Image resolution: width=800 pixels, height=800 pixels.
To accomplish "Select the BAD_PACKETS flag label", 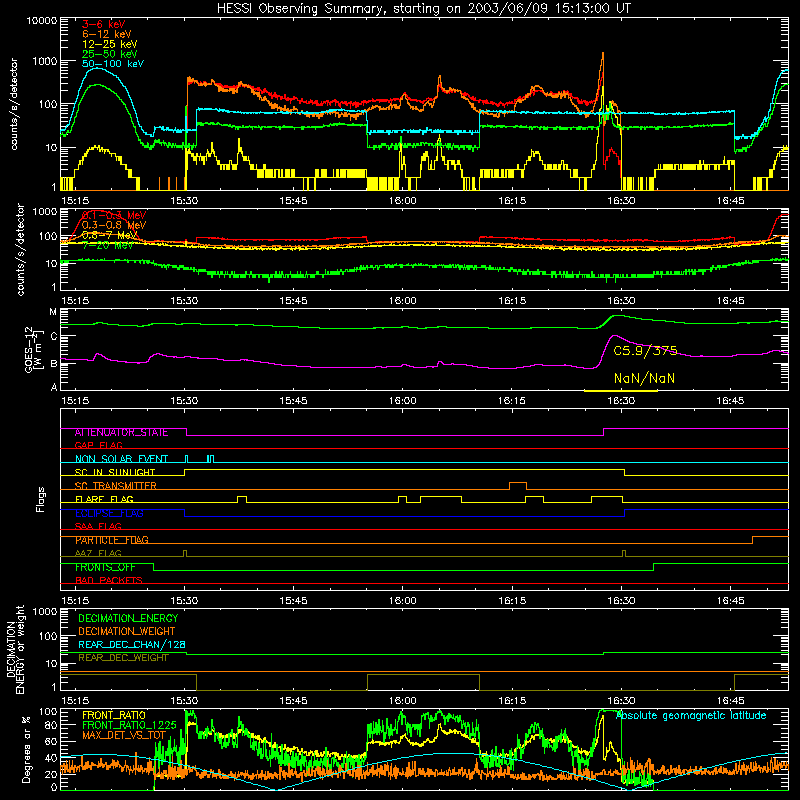I will point(109,581).
